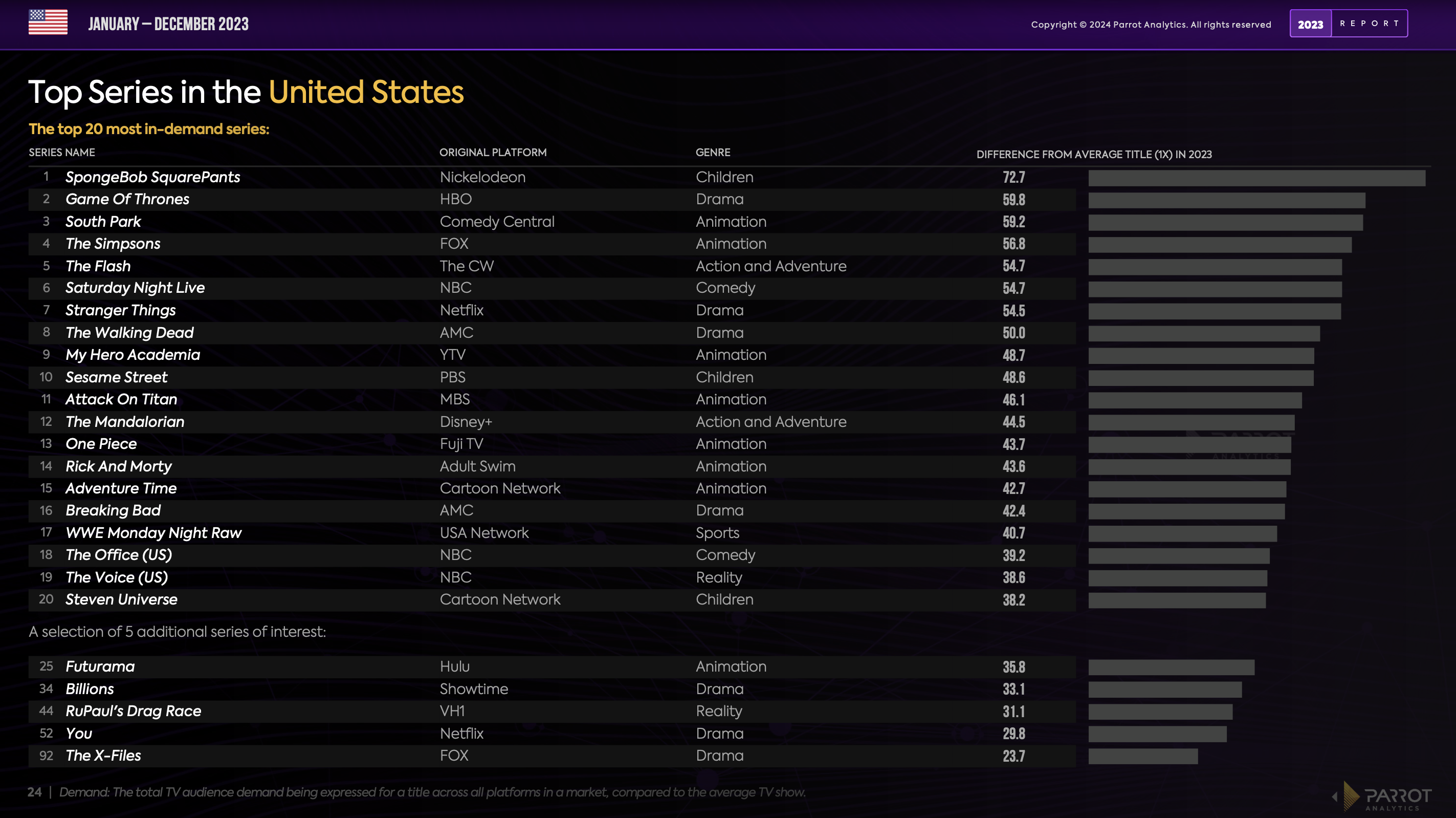Screen dimensions: 1456x818
Task: Select the SpongeBob SquarePants row title
Action: tap(152, 177)
